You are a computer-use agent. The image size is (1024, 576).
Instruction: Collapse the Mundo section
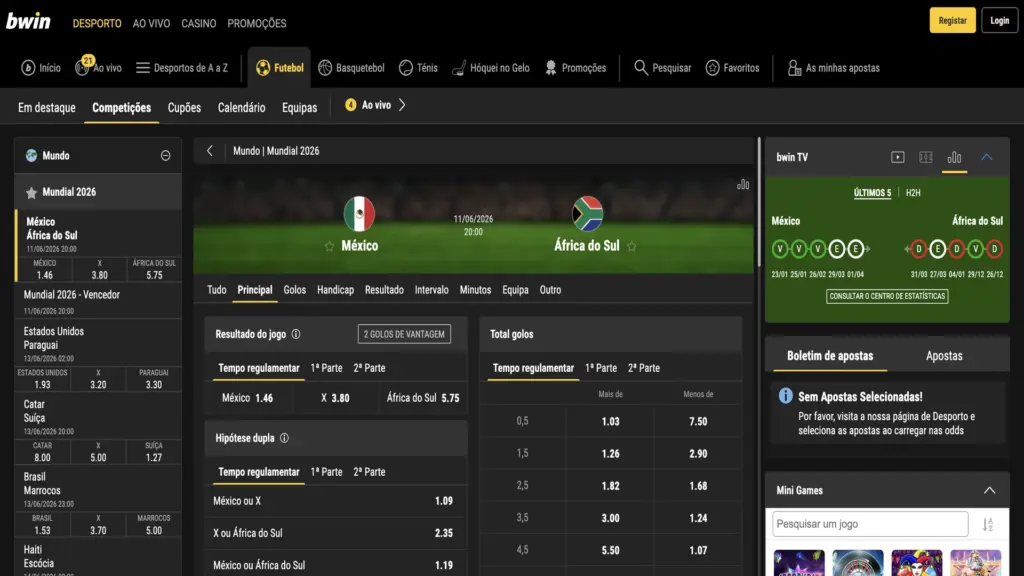pyautogui.click(x=165, y=155)
